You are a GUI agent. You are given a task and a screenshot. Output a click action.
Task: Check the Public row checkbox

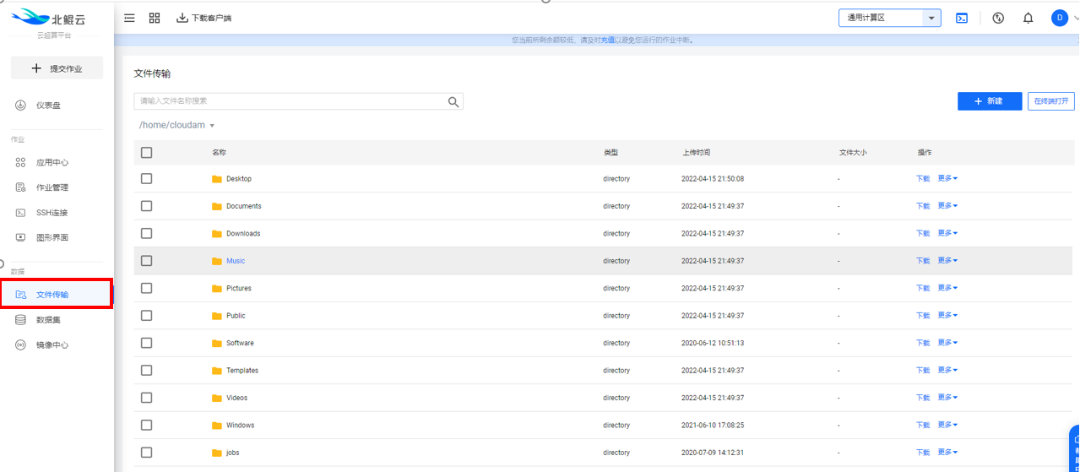coord(146,316)
